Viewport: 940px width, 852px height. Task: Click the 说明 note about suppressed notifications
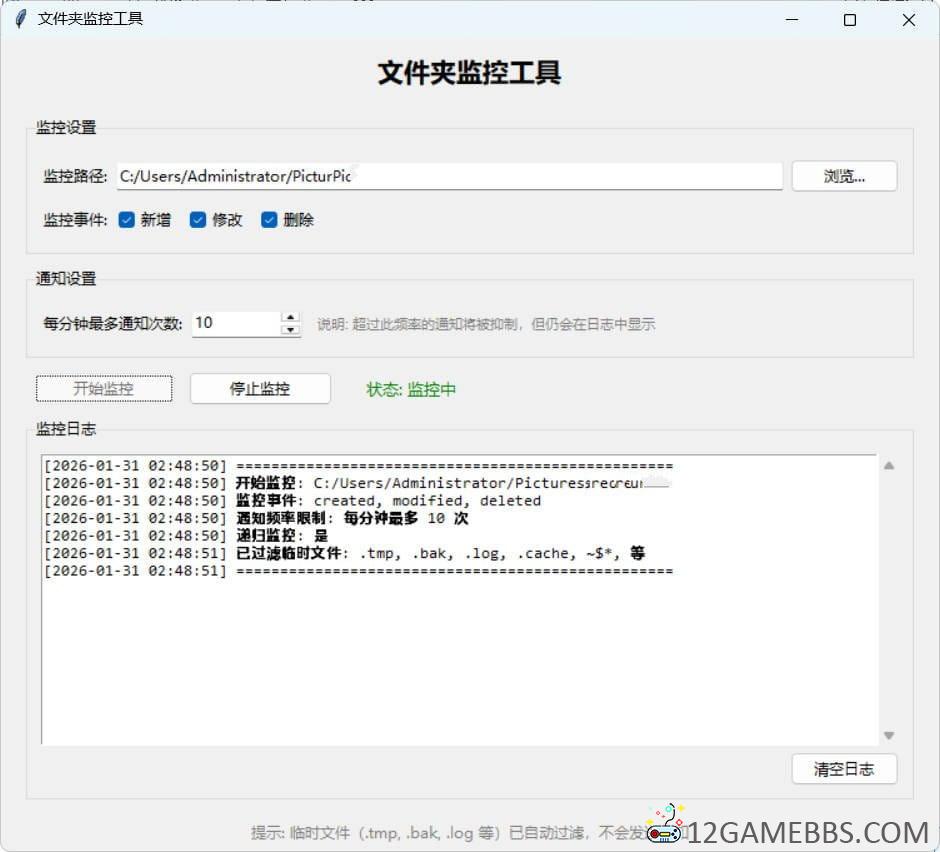(486, 324)
